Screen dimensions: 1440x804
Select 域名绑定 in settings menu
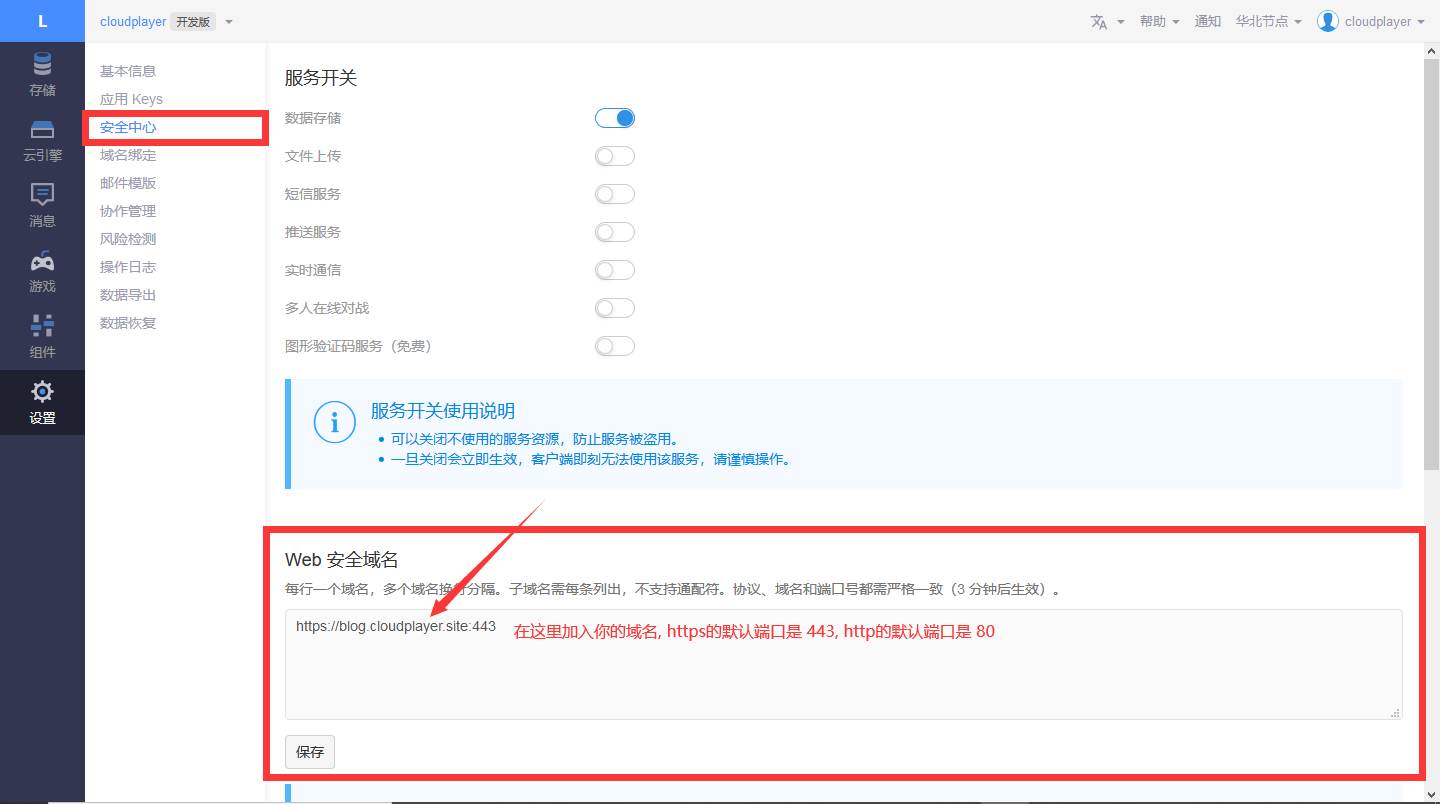(x=128, y=155)
